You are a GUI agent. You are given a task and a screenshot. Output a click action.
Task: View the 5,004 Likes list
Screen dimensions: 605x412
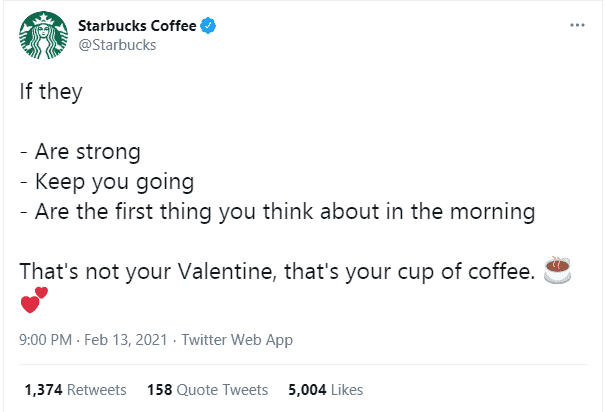[325, 389]
